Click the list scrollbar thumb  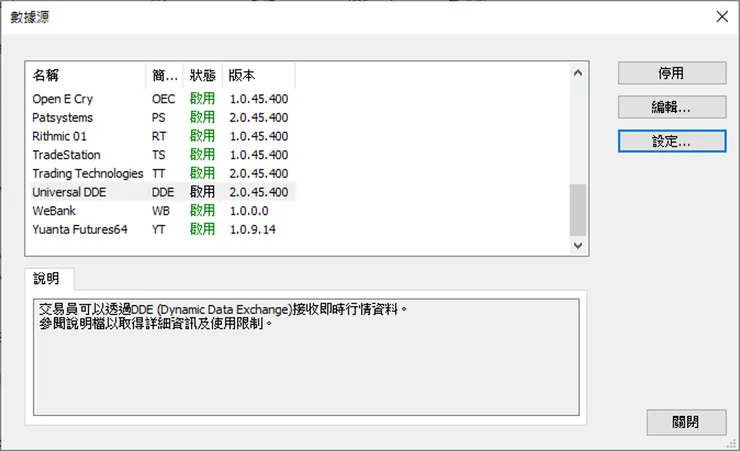pyautogui.click(x=578, y=209)
